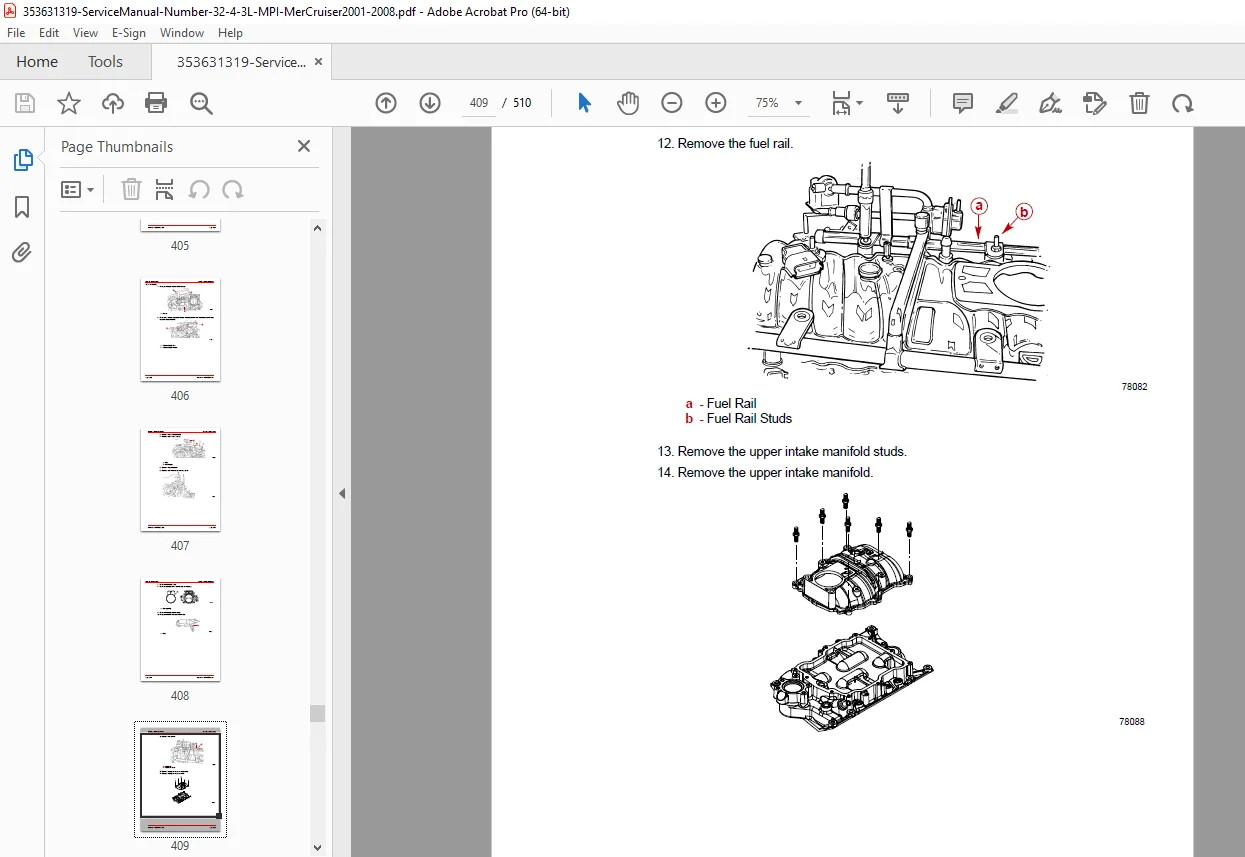Rotate thumbnail page counterclockwise

[x=199, y=189]
